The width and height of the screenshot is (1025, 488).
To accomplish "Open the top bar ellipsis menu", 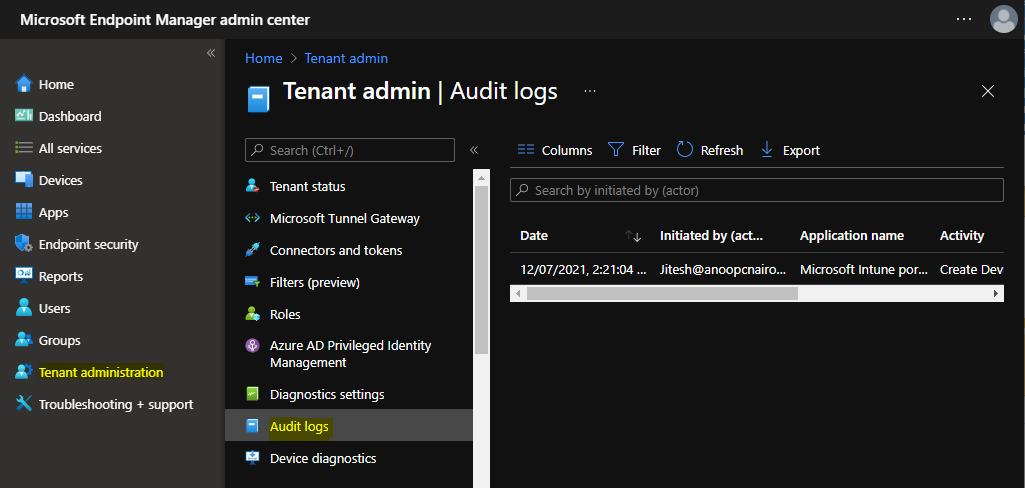I will point(964,19).
